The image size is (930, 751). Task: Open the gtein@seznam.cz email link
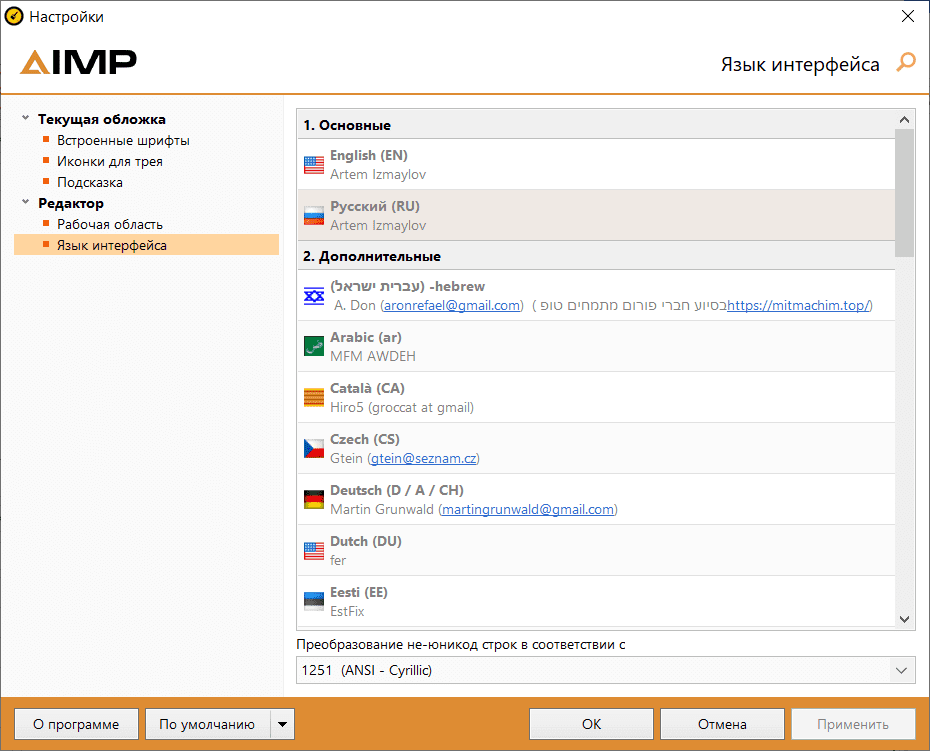(423, 459)
